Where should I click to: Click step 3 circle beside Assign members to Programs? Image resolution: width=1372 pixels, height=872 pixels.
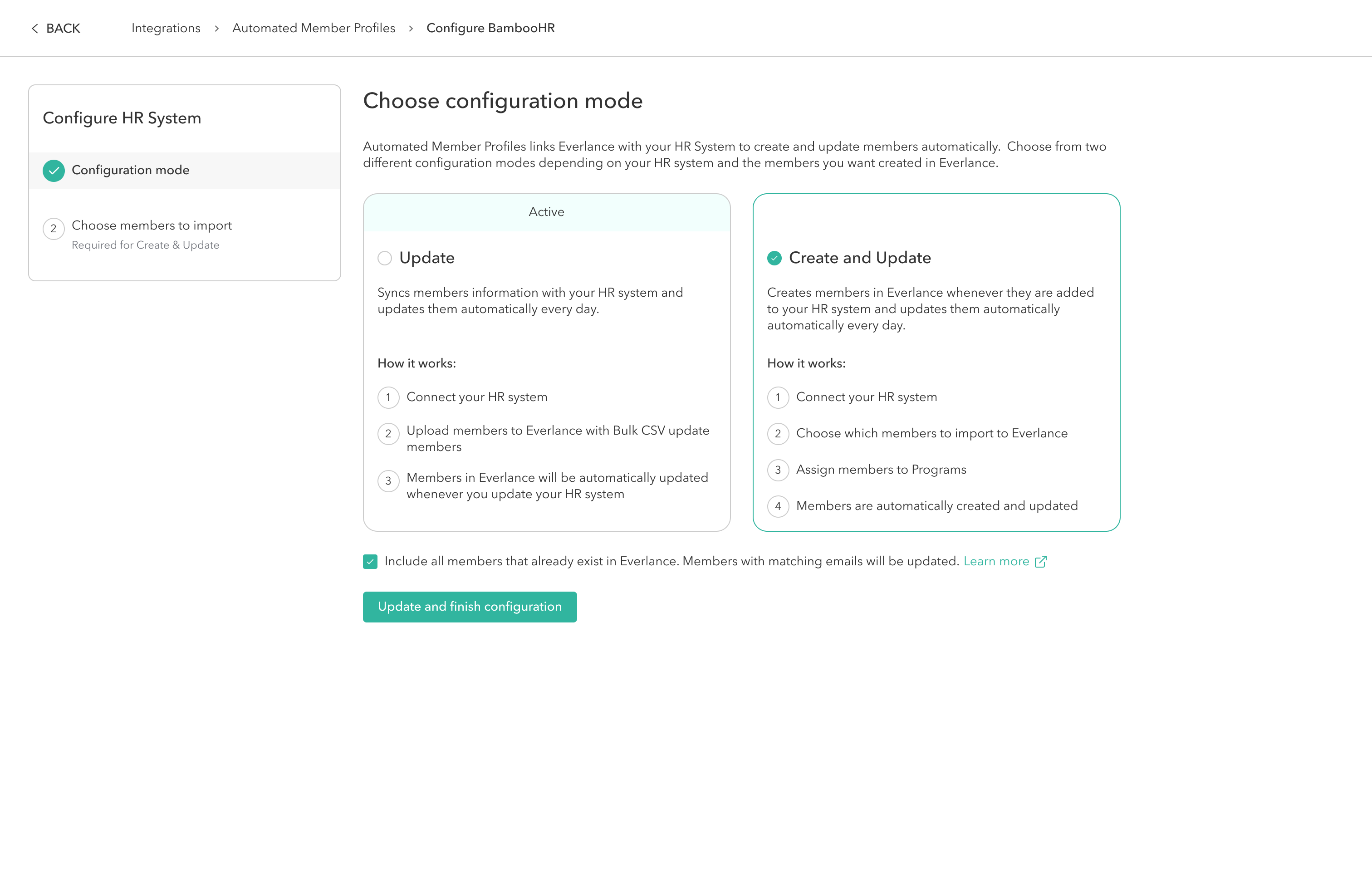pos(778,470)
